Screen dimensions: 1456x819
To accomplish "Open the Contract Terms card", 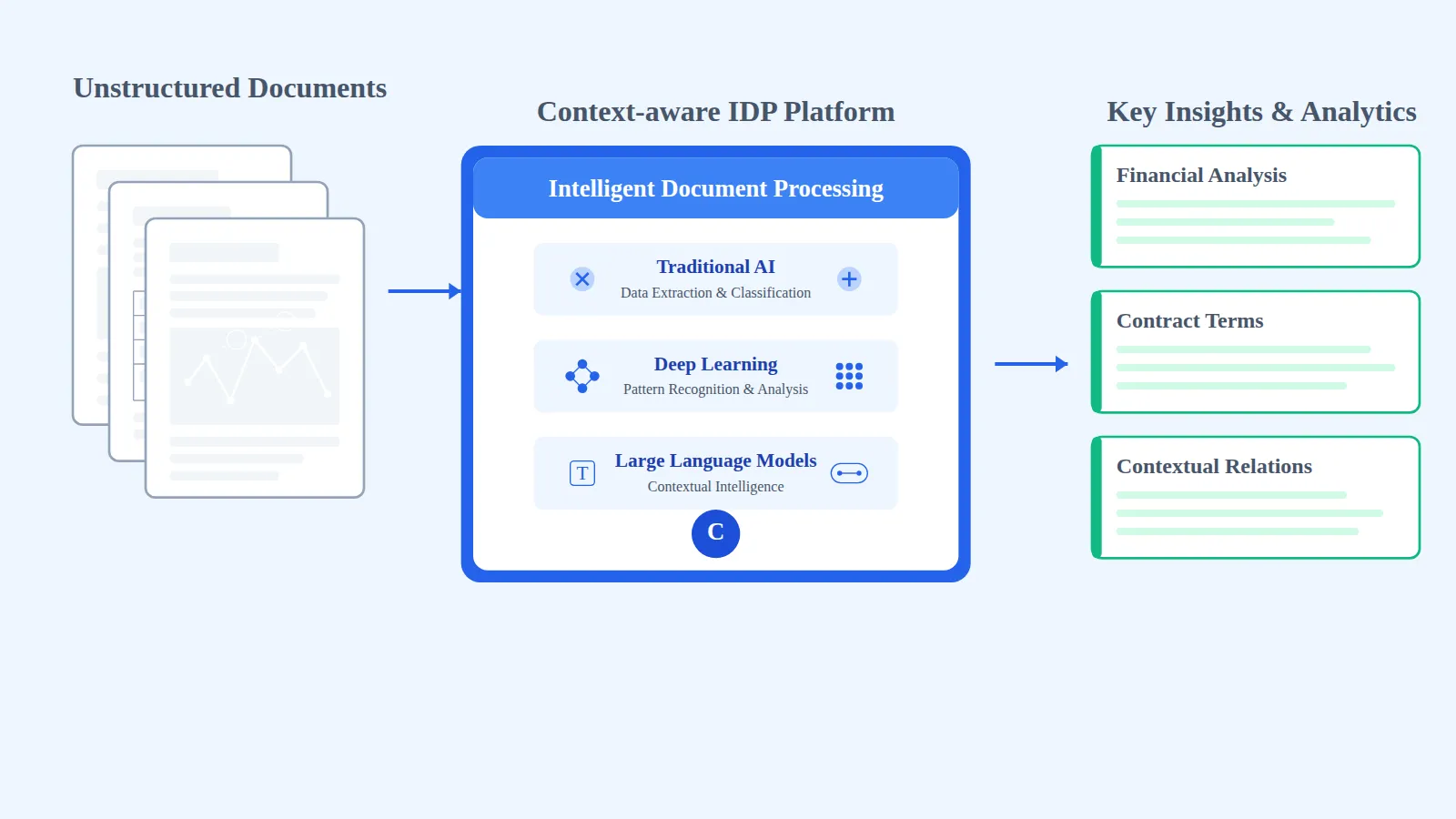I will pos(1256,352).
